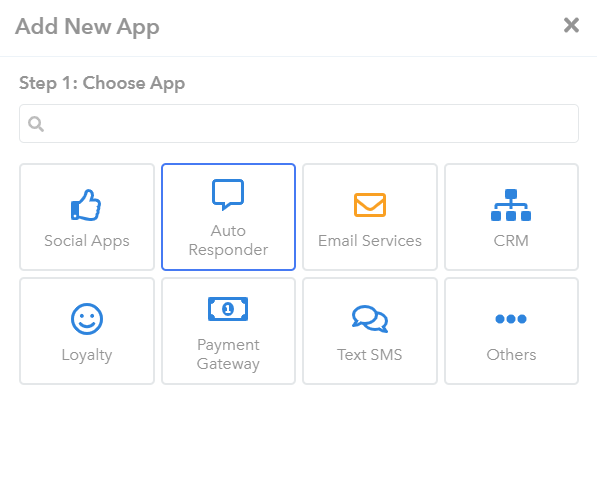This screenshot has width=597, height=494.
Task: Select the Auto Responder speech bubble icon
Action: [x=228, y=195]
